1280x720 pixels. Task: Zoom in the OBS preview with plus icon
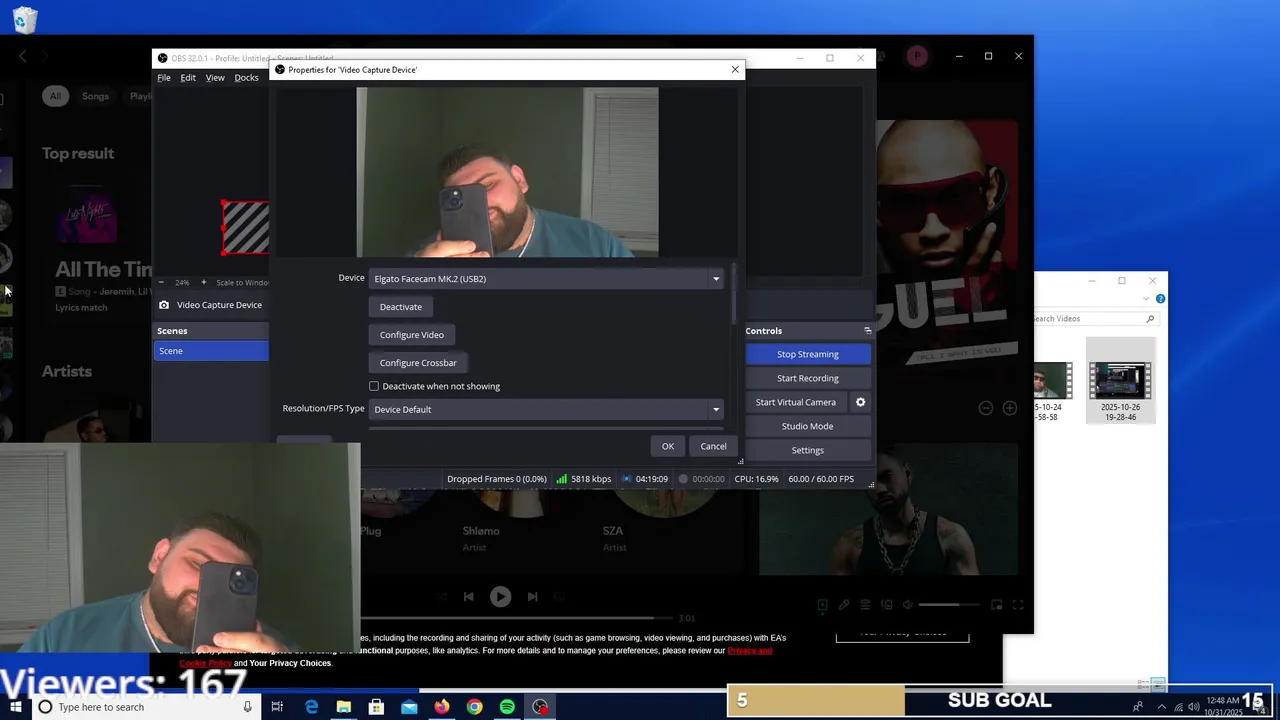click(204, 283)
